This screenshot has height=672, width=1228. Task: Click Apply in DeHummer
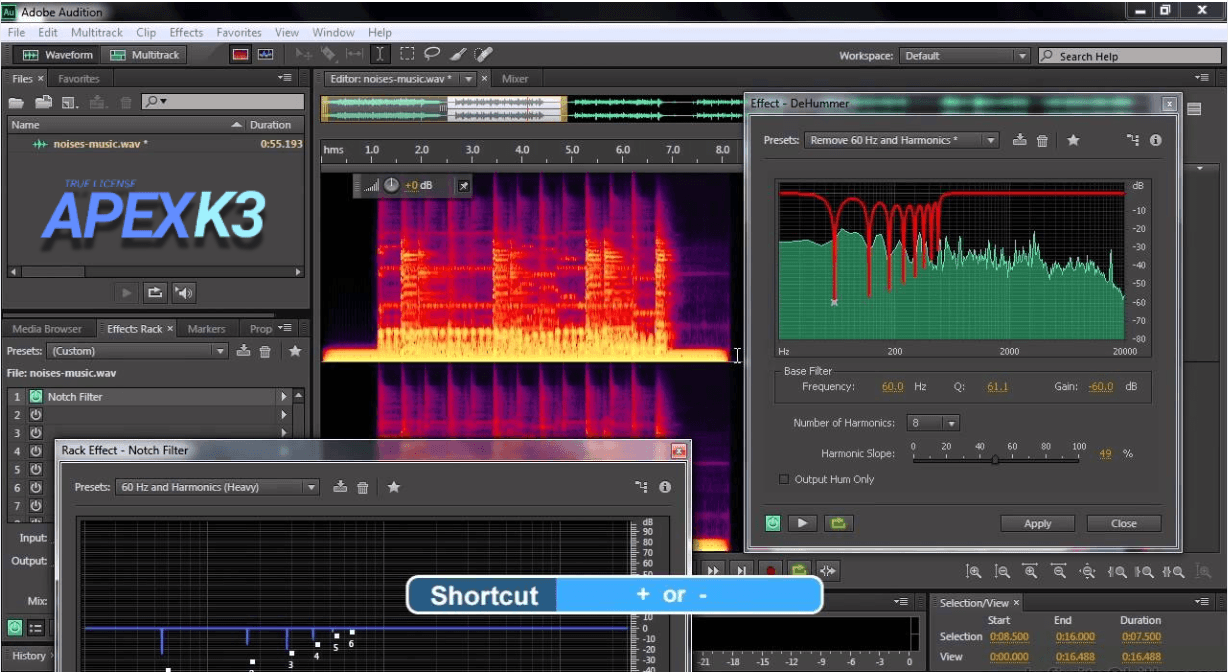[x=1038, y=523]
